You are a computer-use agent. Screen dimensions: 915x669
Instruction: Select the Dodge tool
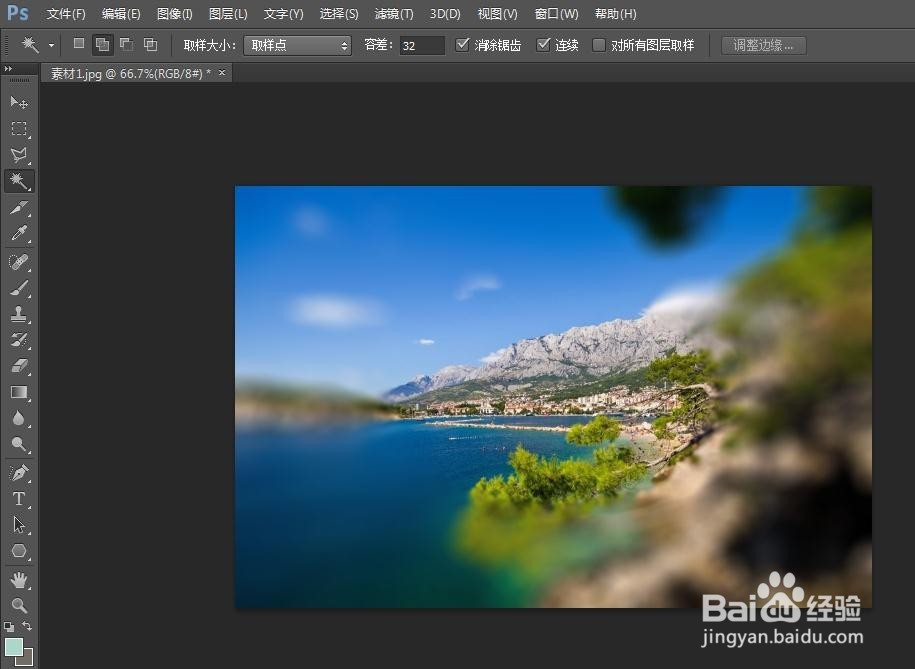tap(19, 445)
